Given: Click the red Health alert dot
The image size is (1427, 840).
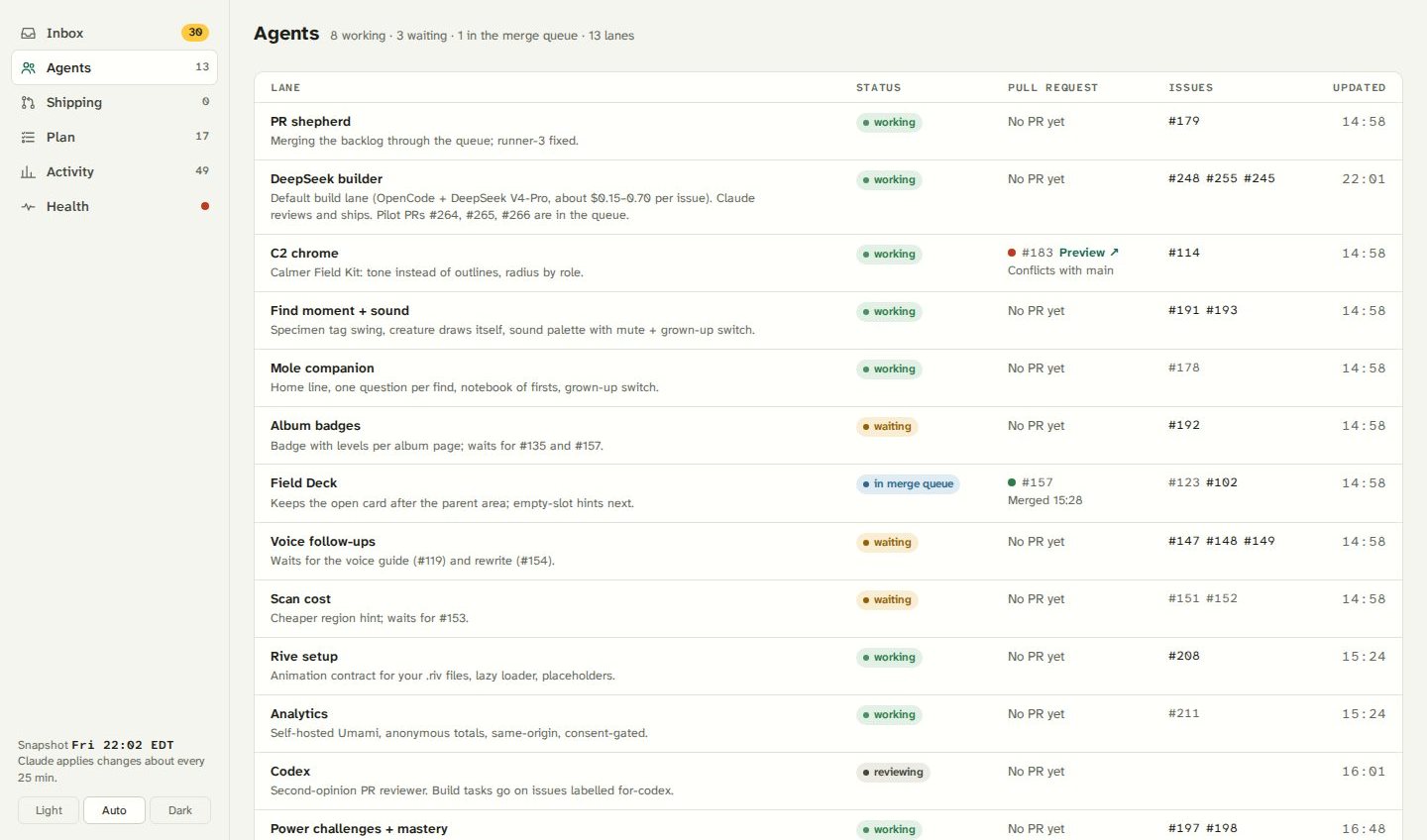Looking at the screenshot, I should point(205,206).
